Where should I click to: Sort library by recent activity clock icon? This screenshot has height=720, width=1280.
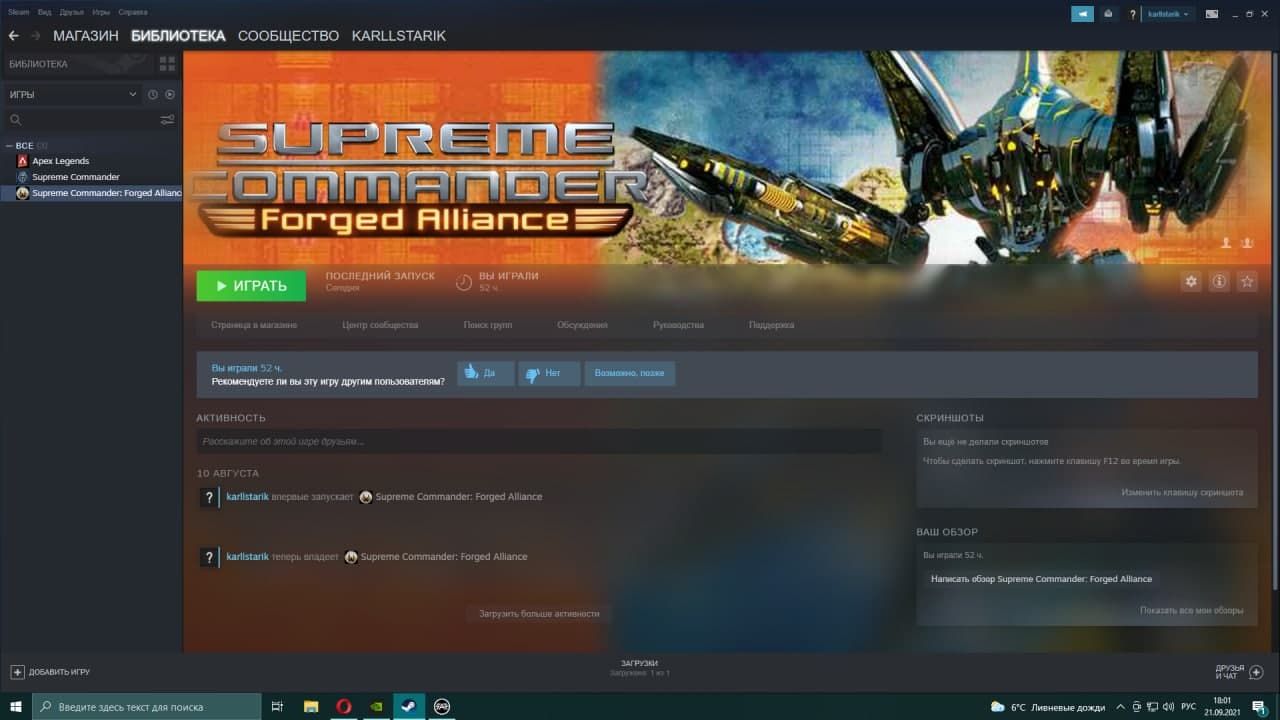153,94
